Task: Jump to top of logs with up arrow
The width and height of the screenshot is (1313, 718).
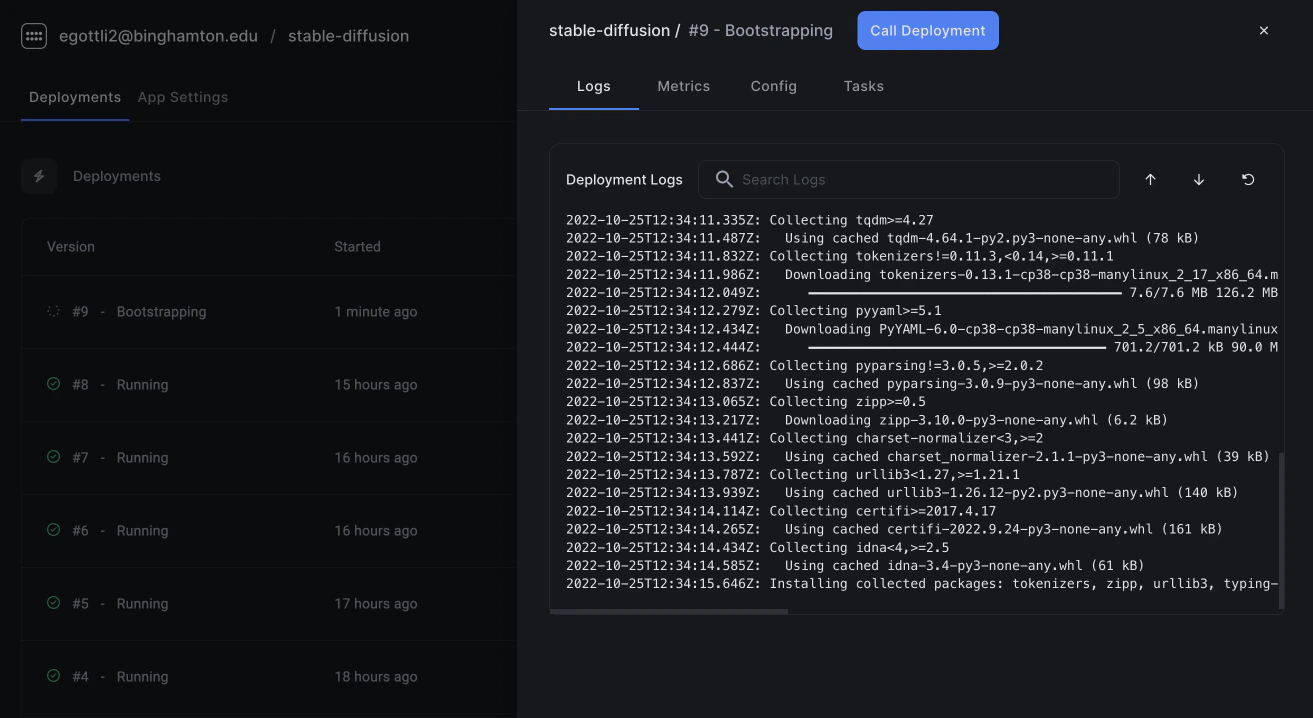Action: pos(1150,180)
